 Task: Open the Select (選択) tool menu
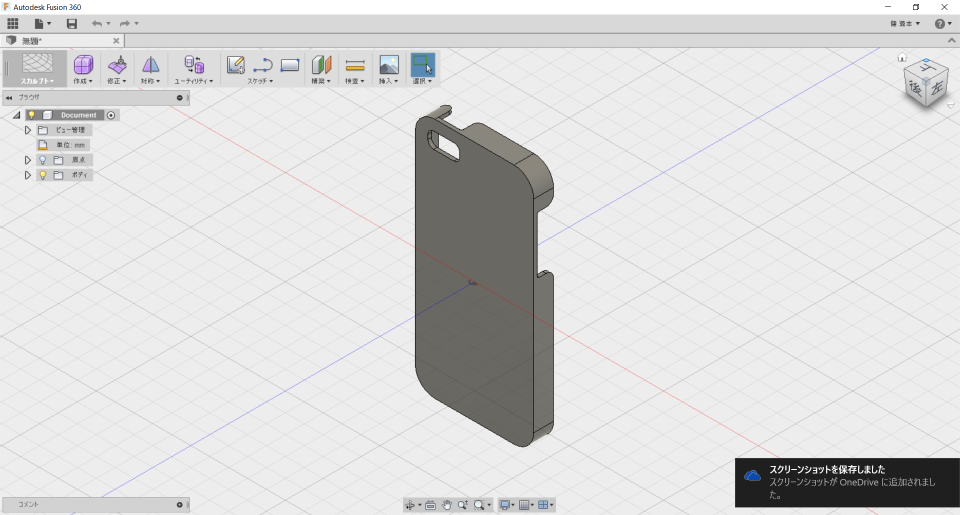422,69
